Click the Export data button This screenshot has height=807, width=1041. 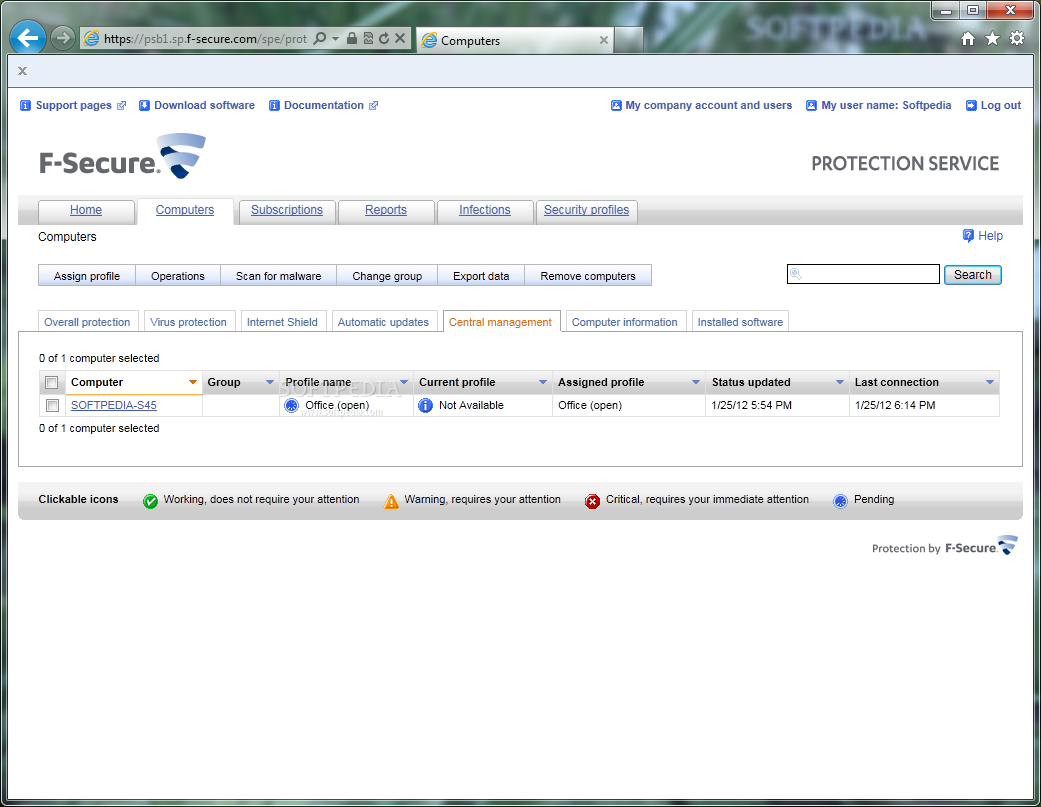(x=481, y=276)
